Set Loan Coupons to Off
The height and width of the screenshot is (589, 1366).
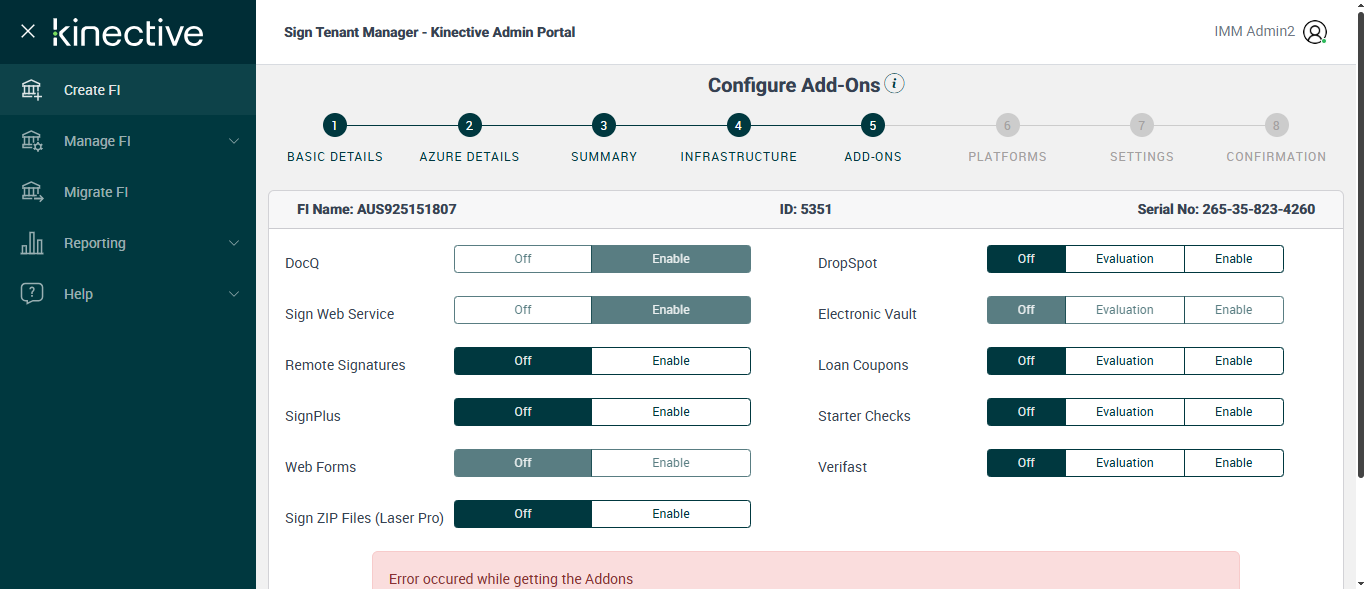click(x=1026, y=361)
